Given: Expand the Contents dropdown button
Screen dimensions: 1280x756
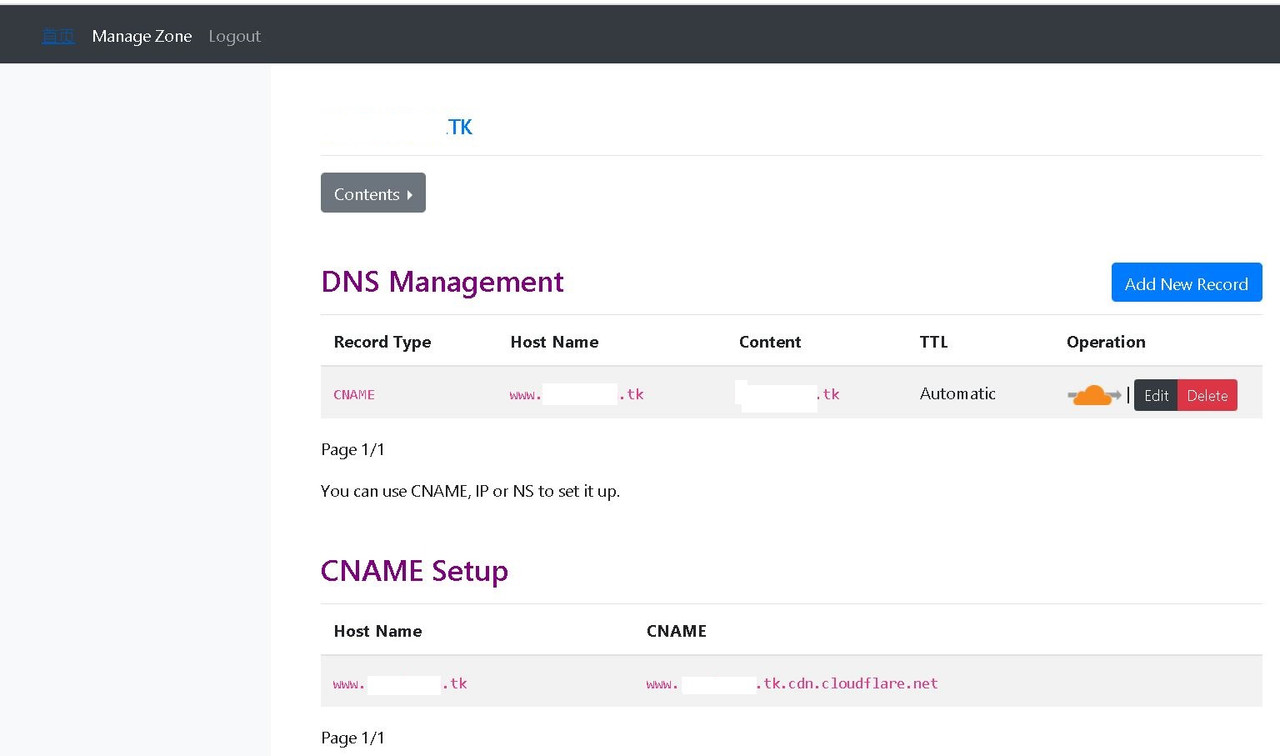Looking at the screenshot, I should [x=373, y=193].
